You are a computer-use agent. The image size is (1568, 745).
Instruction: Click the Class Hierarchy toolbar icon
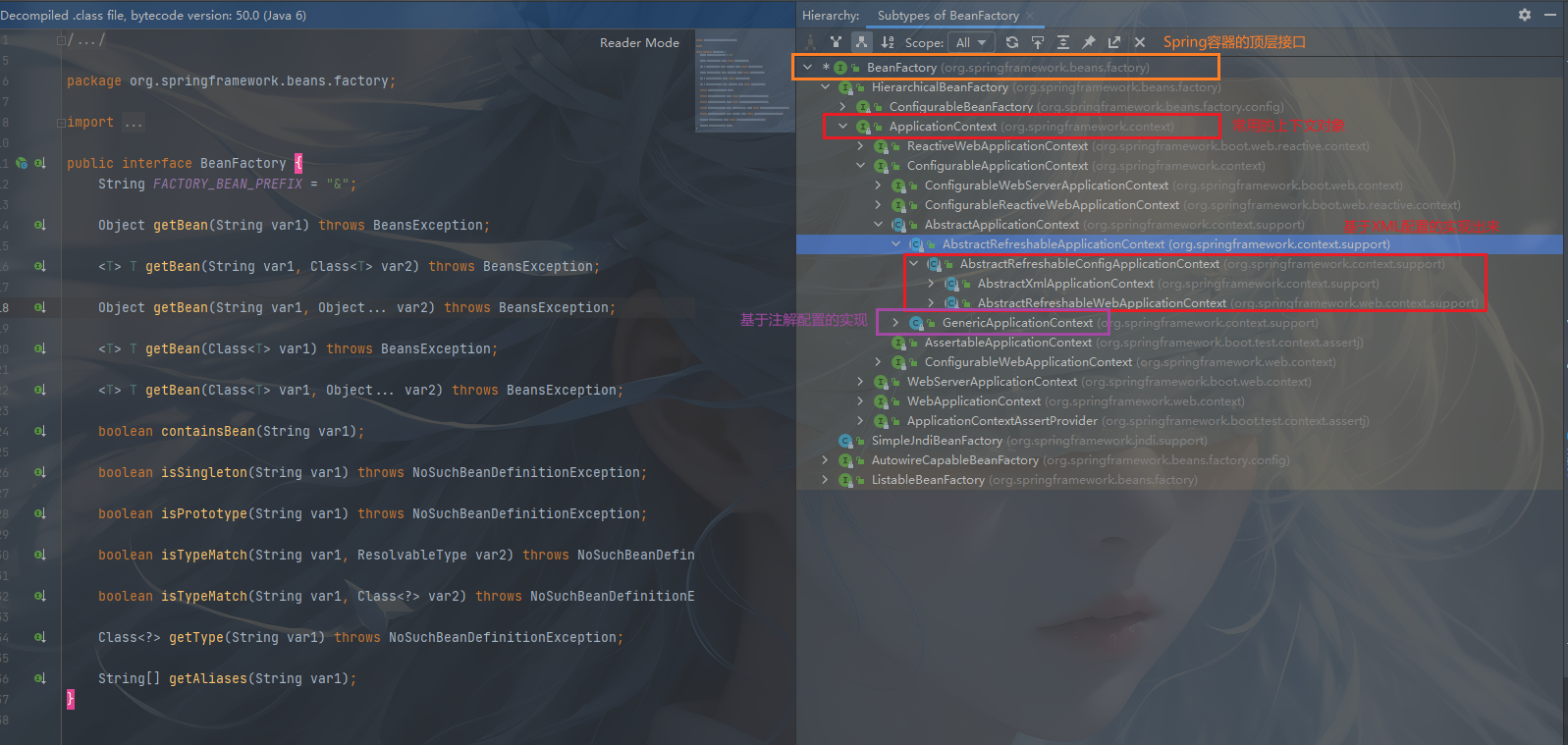811,42
